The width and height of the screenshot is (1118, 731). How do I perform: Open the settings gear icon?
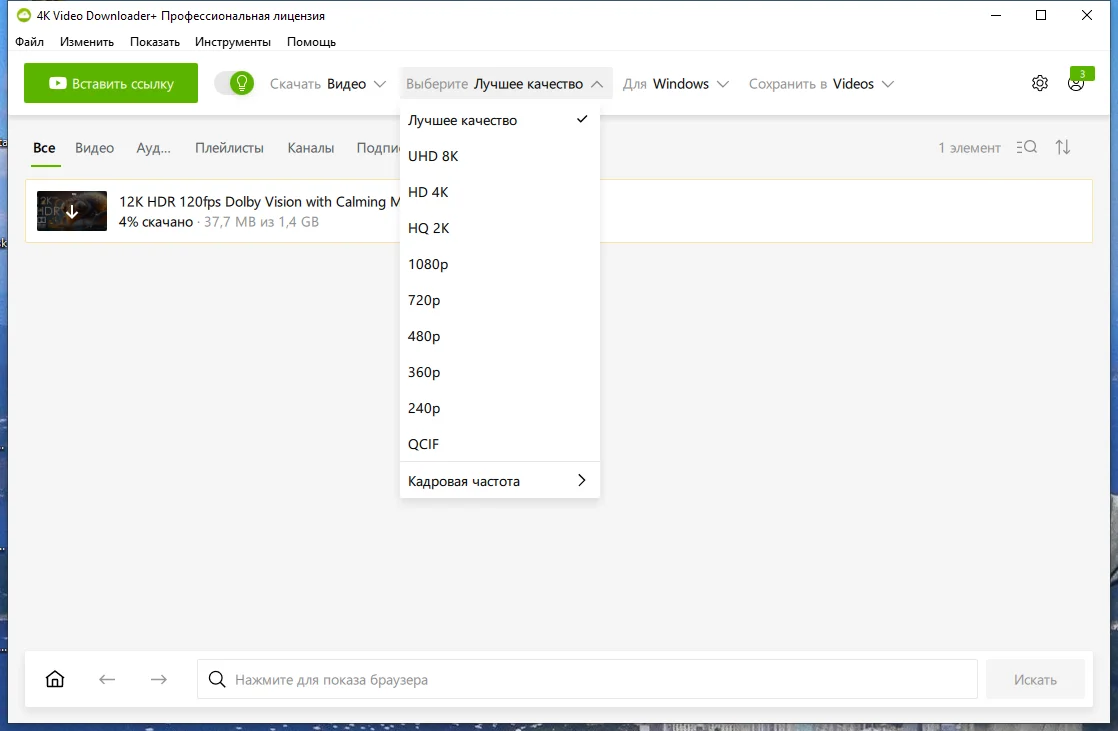coord(1040,83)
